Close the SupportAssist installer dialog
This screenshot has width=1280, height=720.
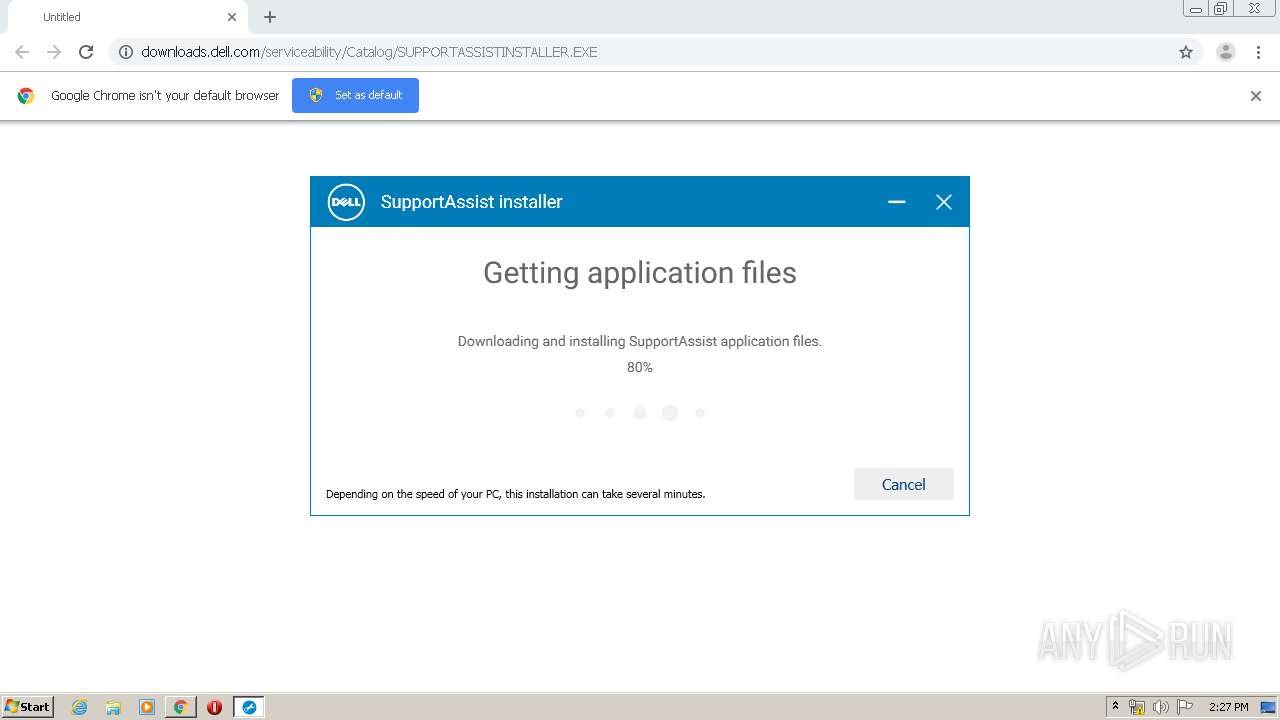pyautogui.click(x=943, y=202)
